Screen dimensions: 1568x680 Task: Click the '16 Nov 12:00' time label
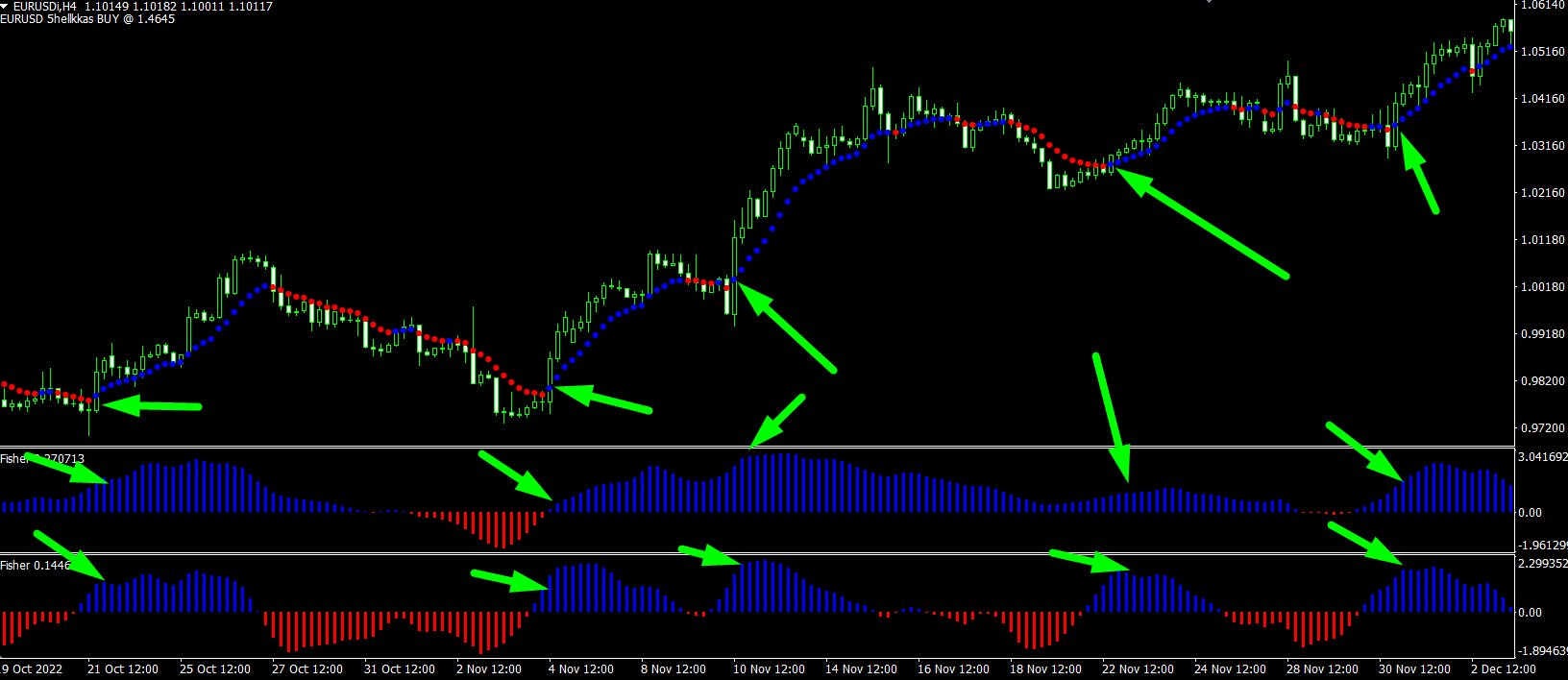[953, 669]
